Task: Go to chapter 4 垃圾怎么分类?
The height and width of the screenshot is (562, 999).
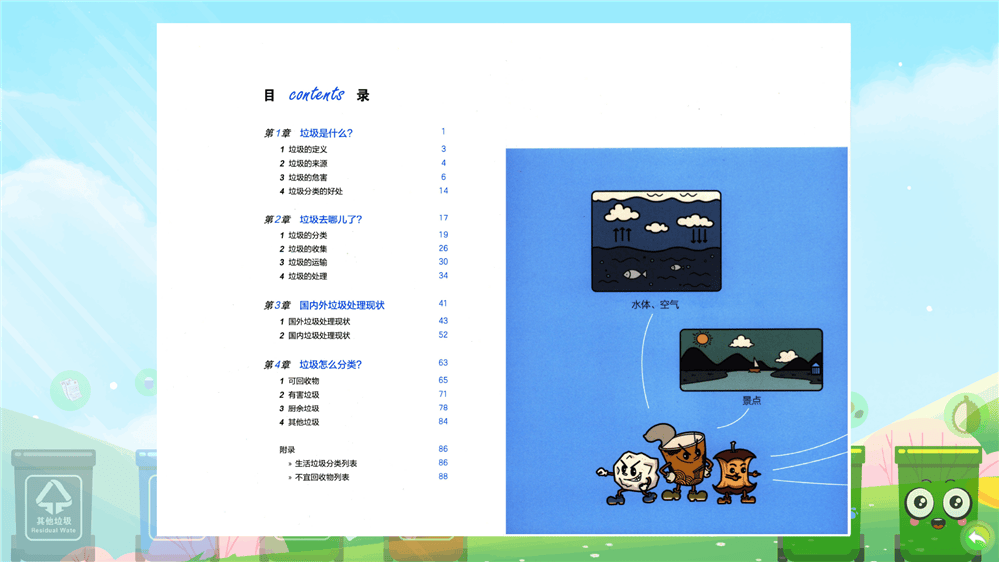Action: pyautogui.click(x=330, y=365)
